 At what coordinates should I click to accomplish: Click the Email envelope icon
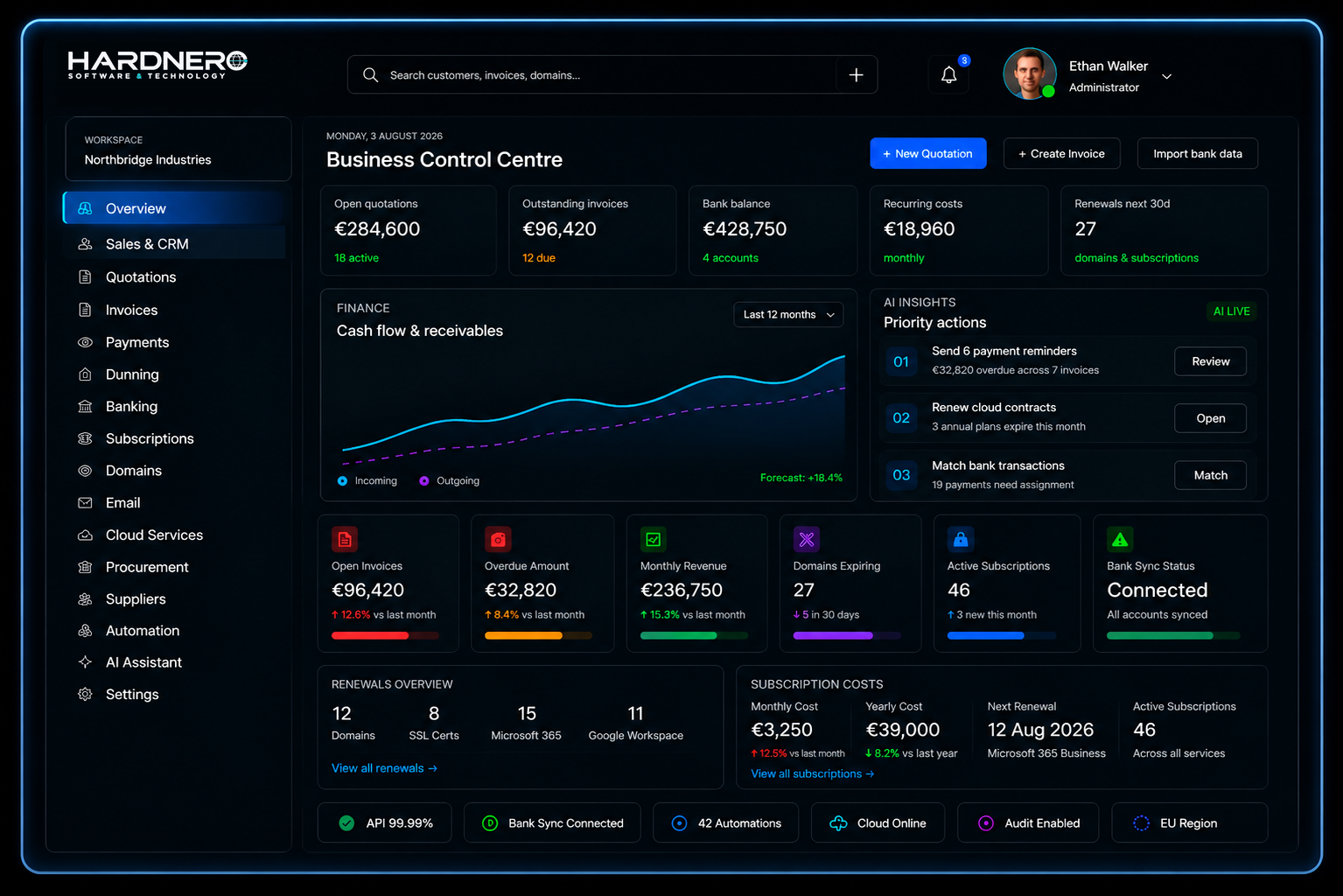[85, 503]
